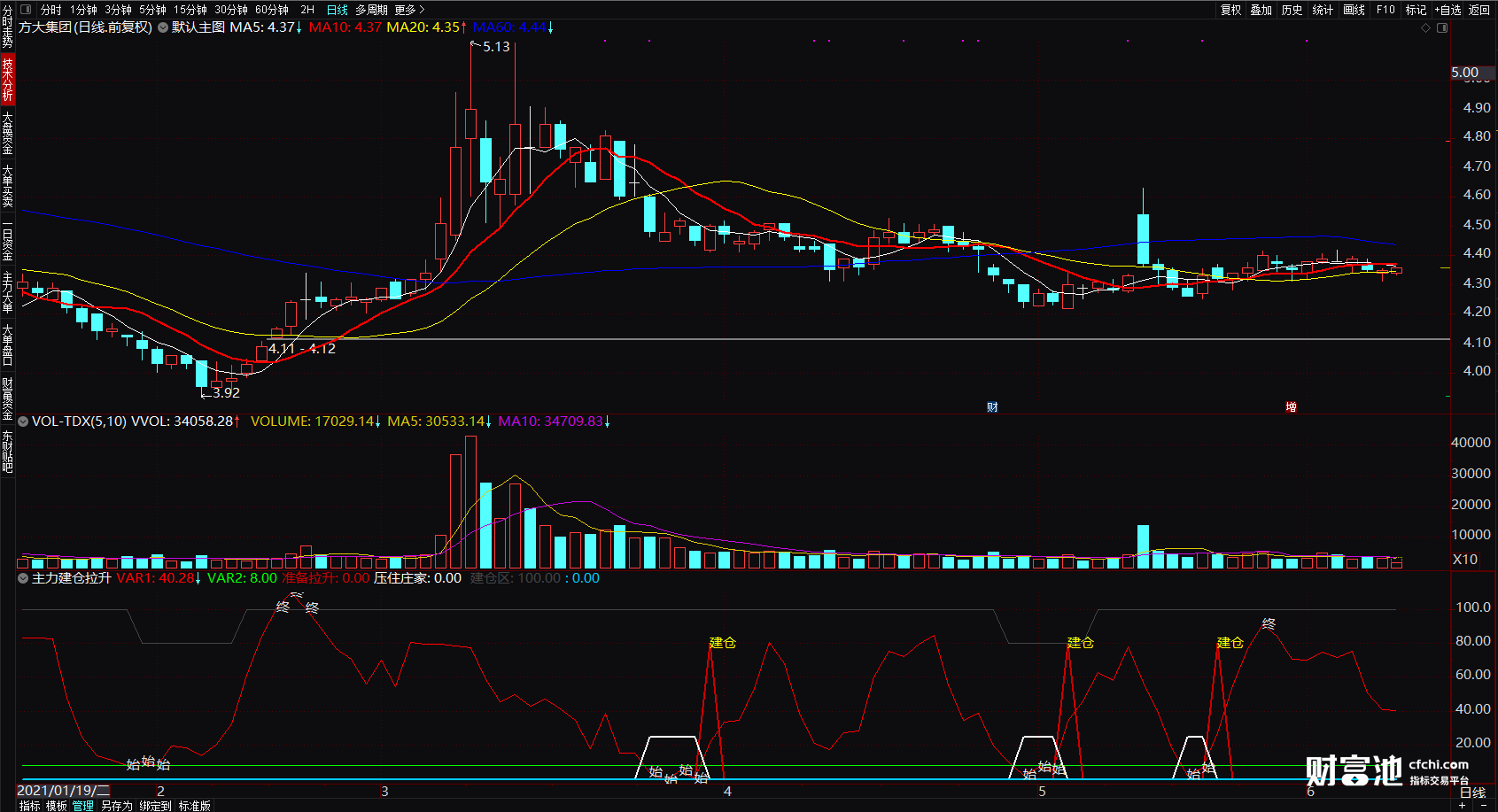Click the 统计 statistics button
The height and width of the screenshot is (812, 1498).
point(1323,10)
